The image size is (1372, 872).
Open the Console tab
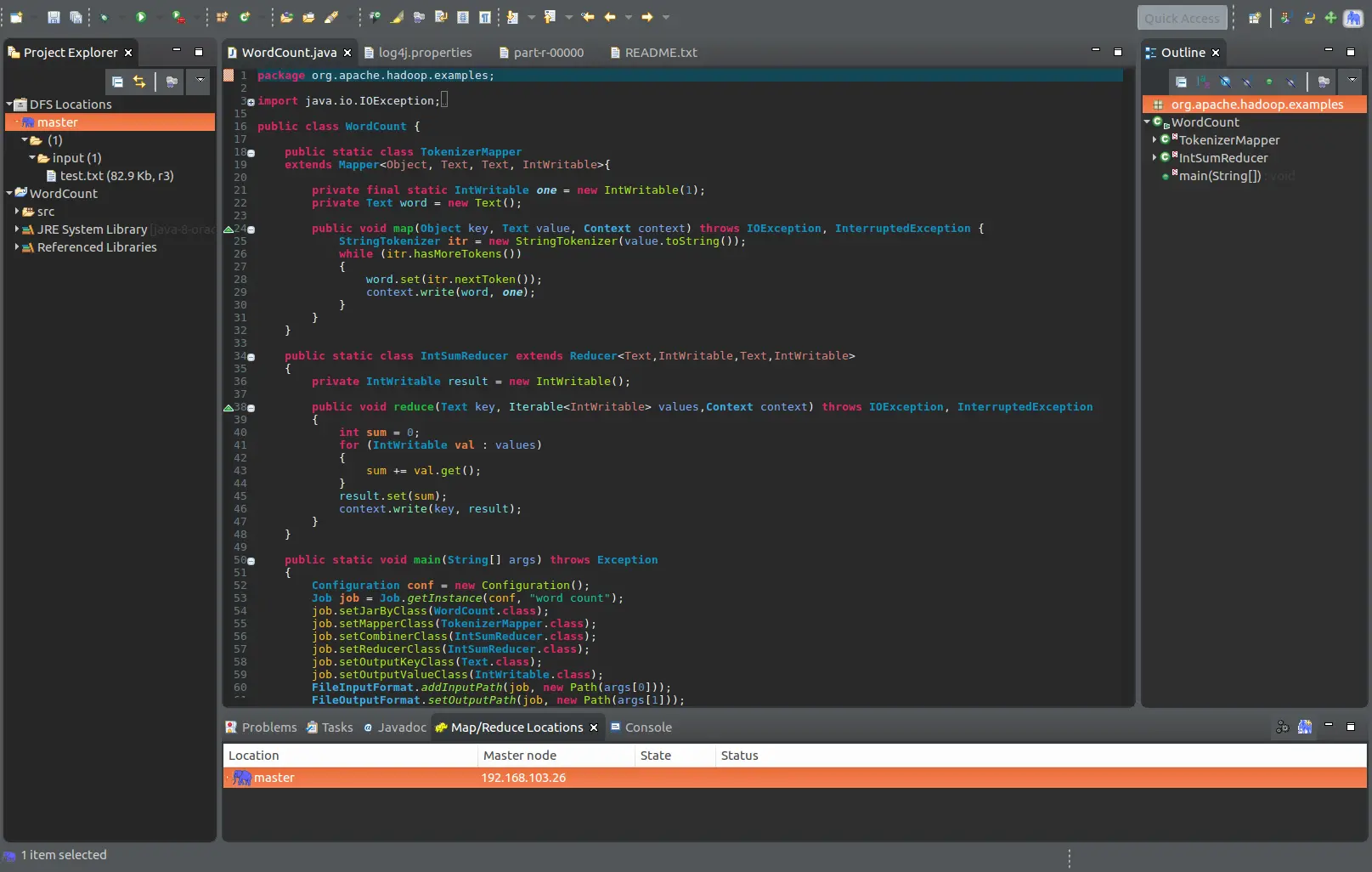click(641, 728)
